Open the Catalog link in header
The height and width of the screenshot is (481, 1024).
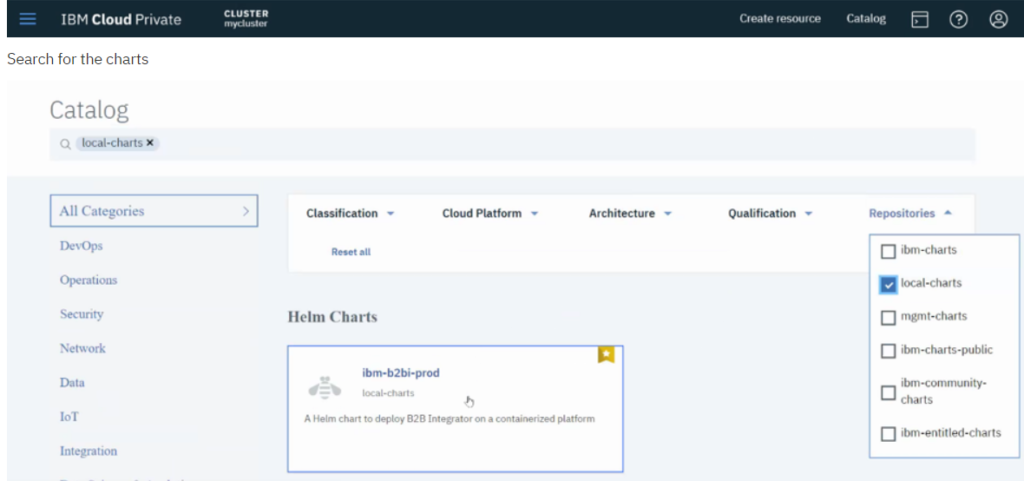[x=866, y=19]
